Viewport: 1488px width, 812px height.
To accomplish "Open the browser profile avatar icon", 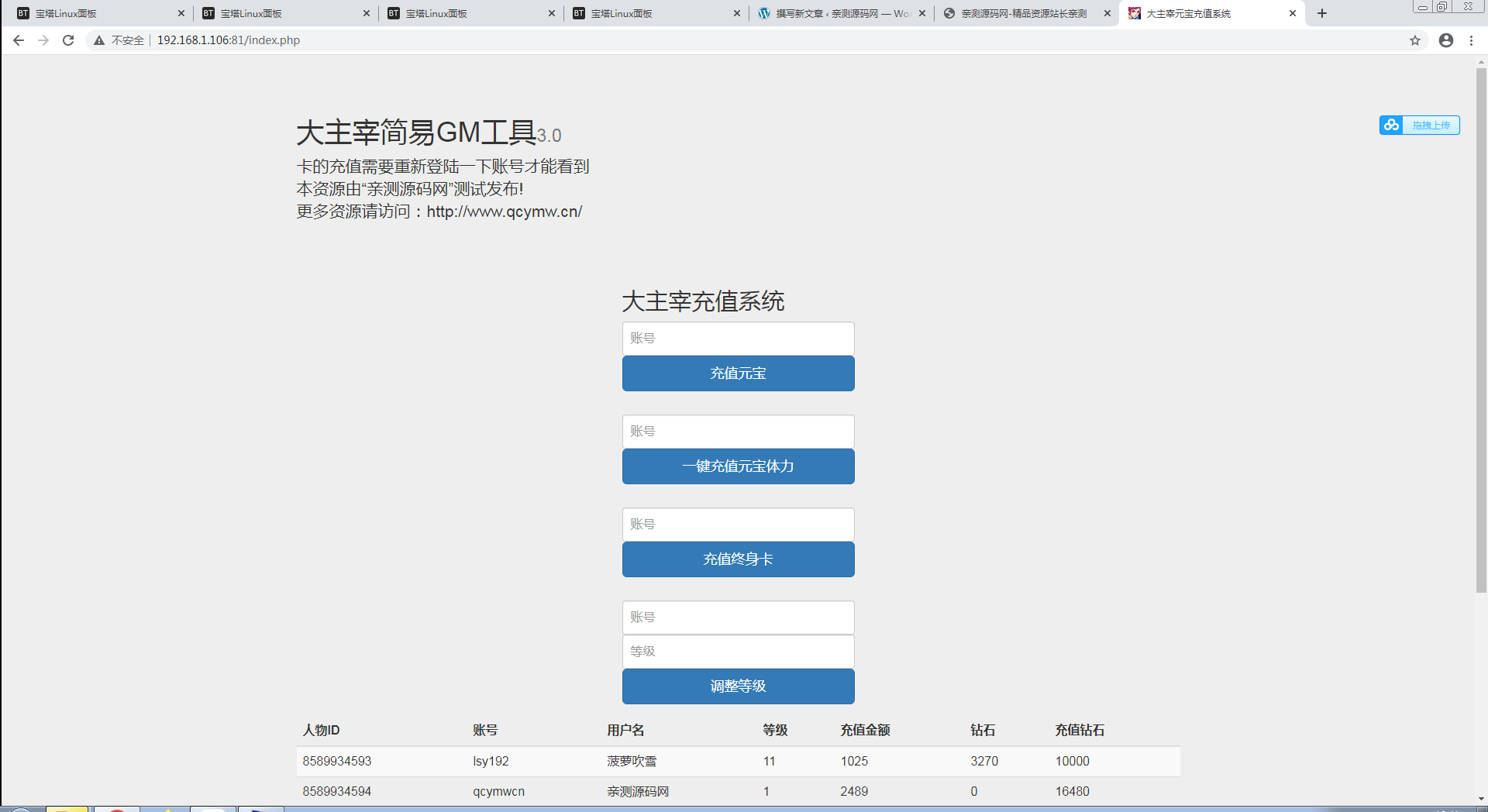I will pyautogui.click(x=1445, y=40).
